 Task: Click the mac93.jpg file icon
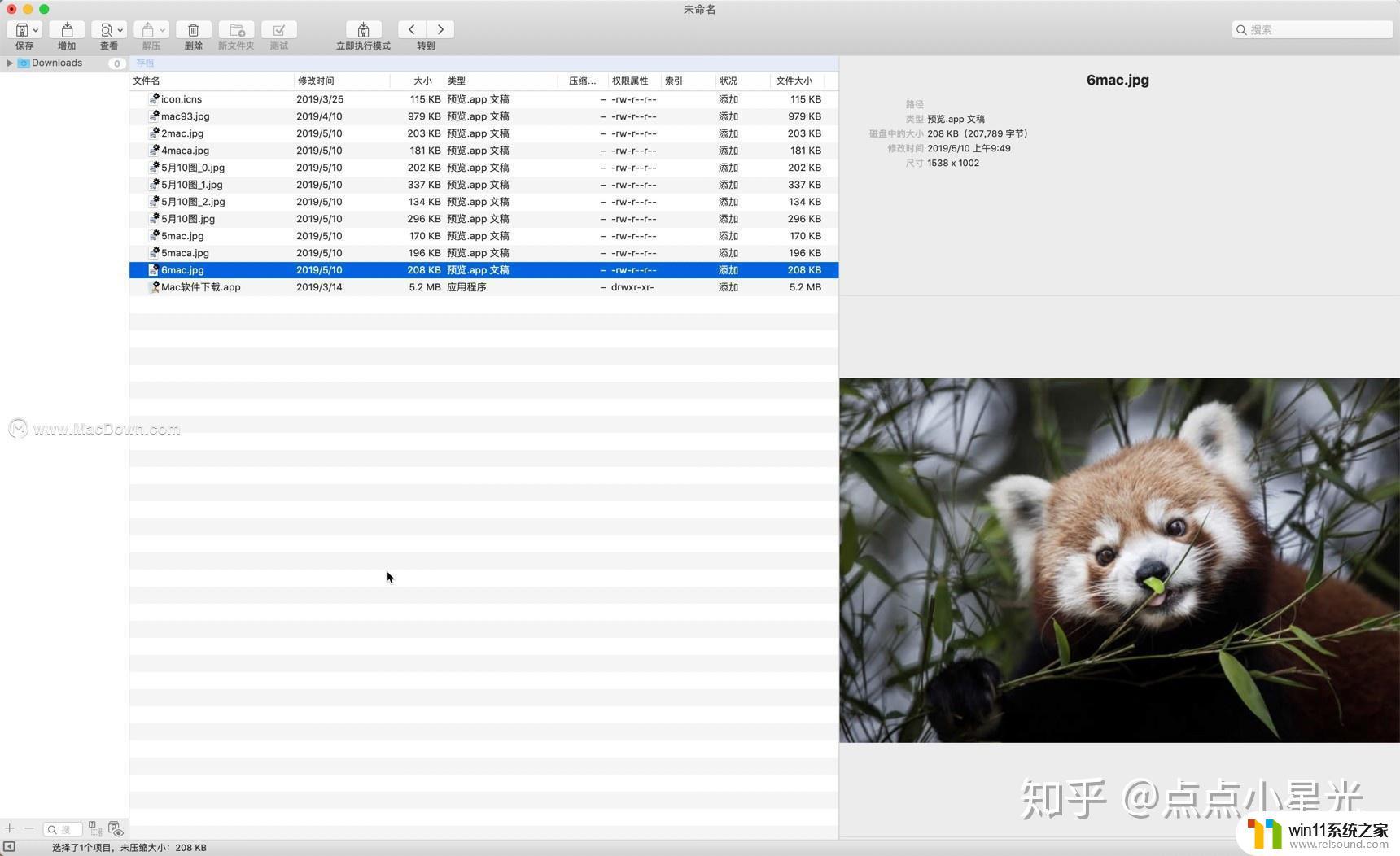tap(154, 116)
